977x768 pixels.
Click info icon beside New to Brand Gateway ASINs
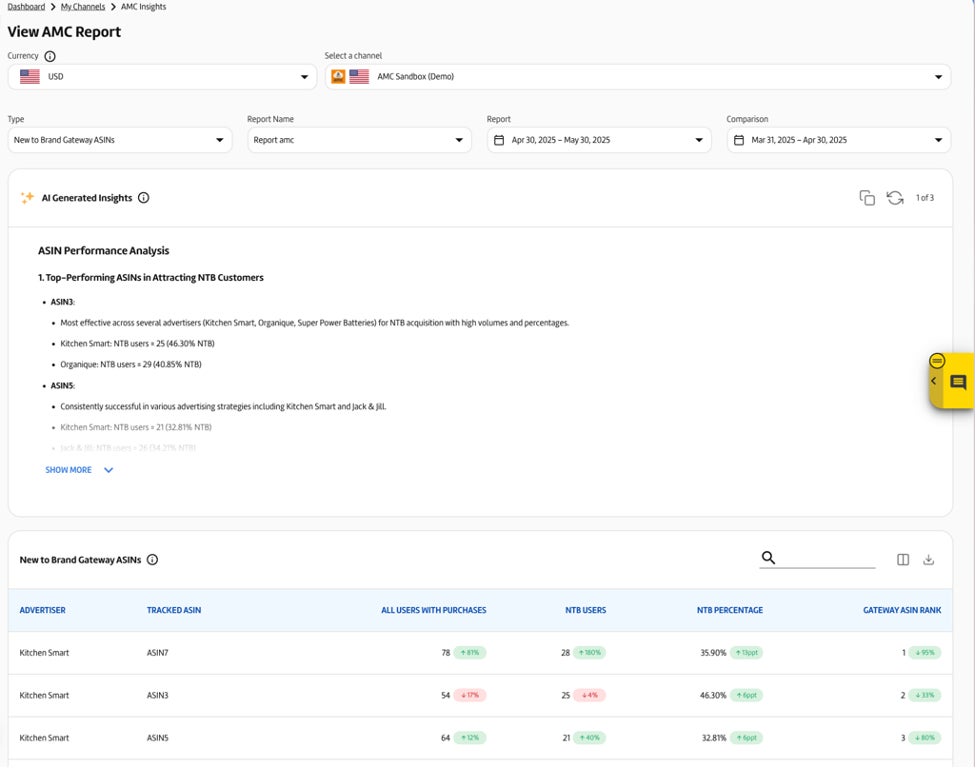152,560
